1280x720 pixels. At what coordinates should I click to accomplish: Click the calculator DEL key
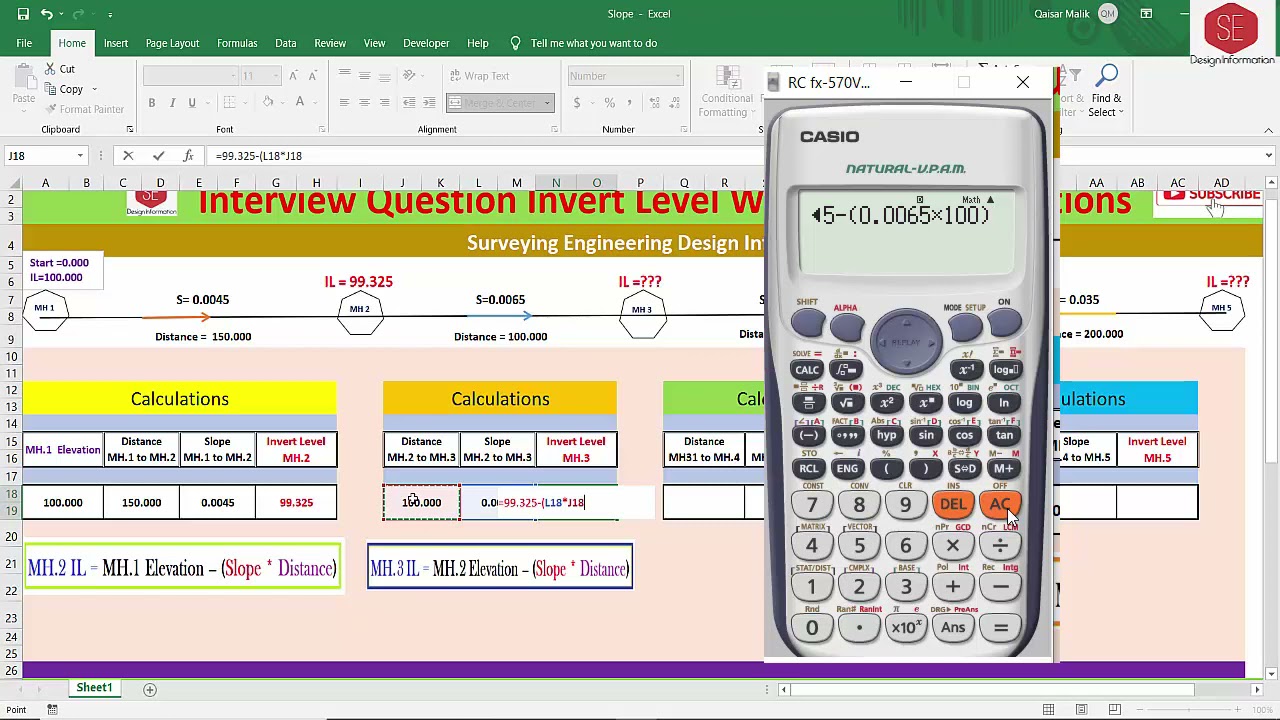click(x=953, y=505)
